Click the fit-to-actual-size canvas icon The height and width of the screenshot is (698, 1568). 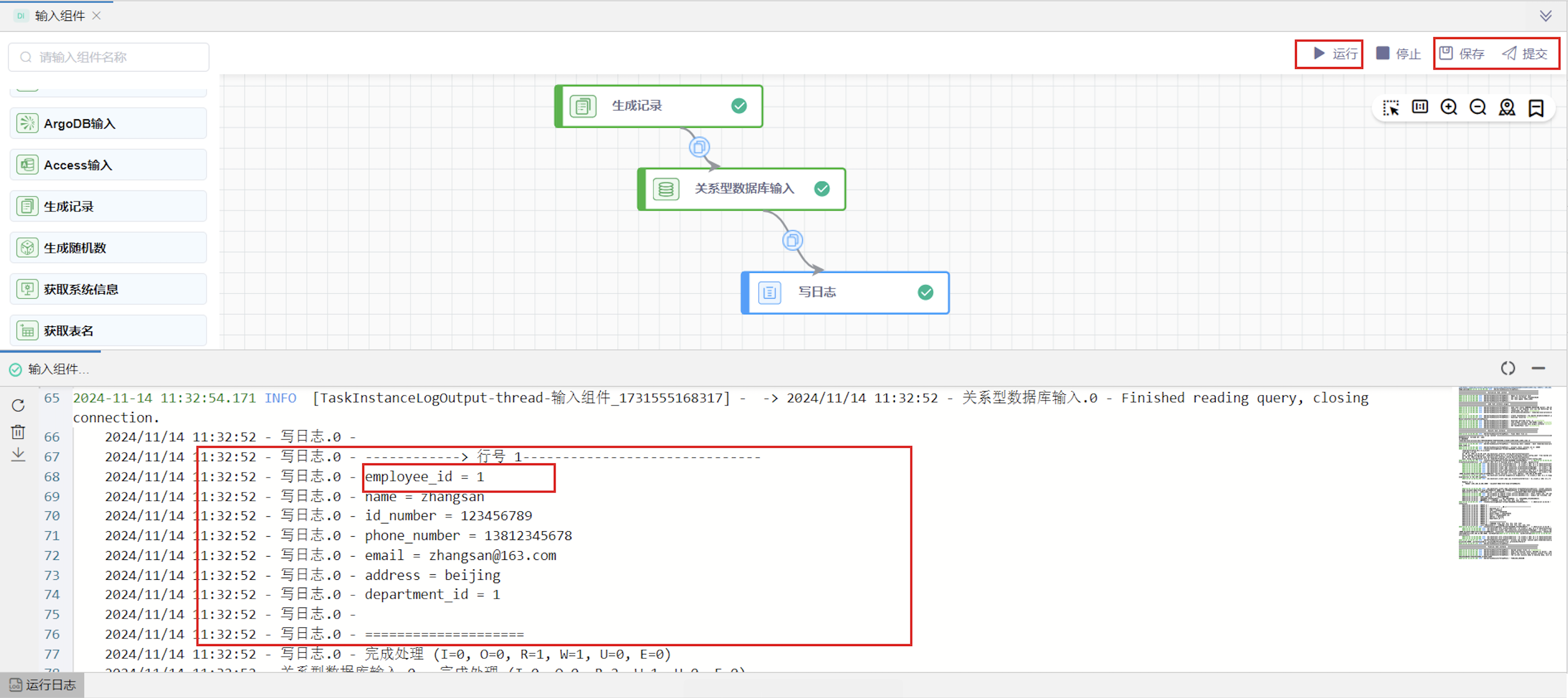(1420, 107)
